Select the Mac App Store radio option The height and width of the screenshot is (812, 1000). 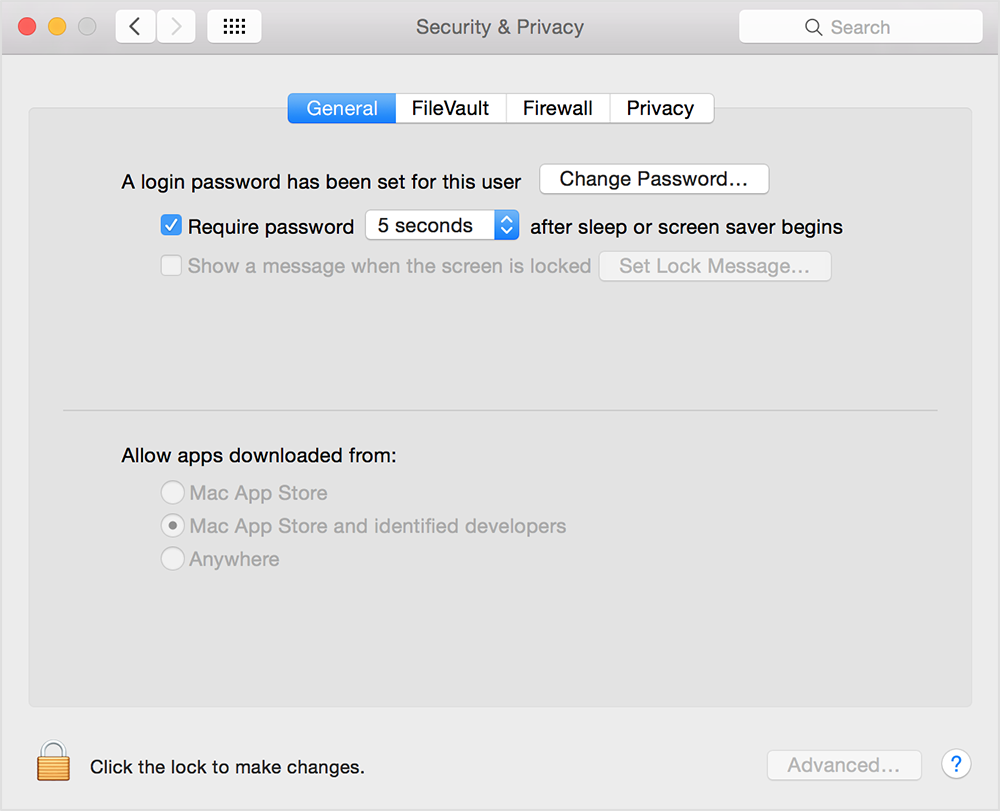coord(172,493)
